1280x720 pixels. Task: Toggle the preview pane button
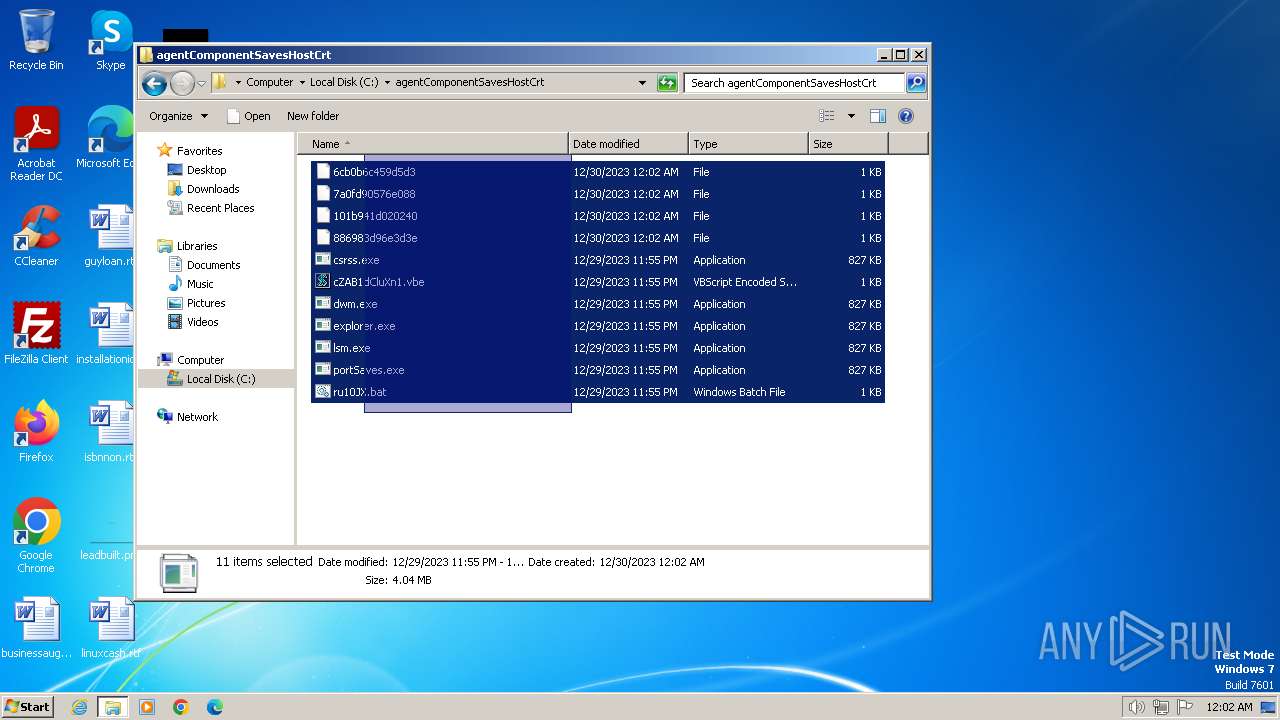(x=878, y=116)
